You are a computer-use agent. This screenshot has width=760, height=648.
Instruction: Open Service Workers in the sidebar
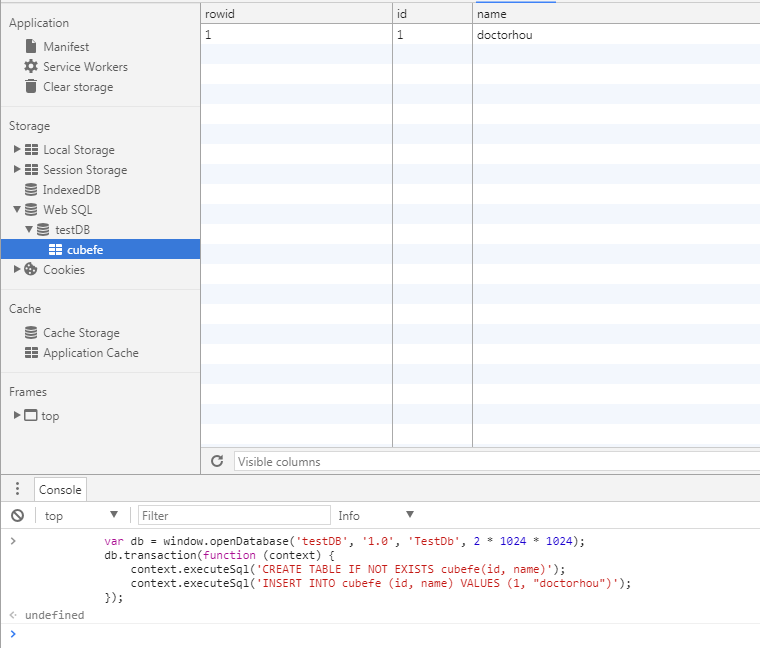(x=85, y=67)
